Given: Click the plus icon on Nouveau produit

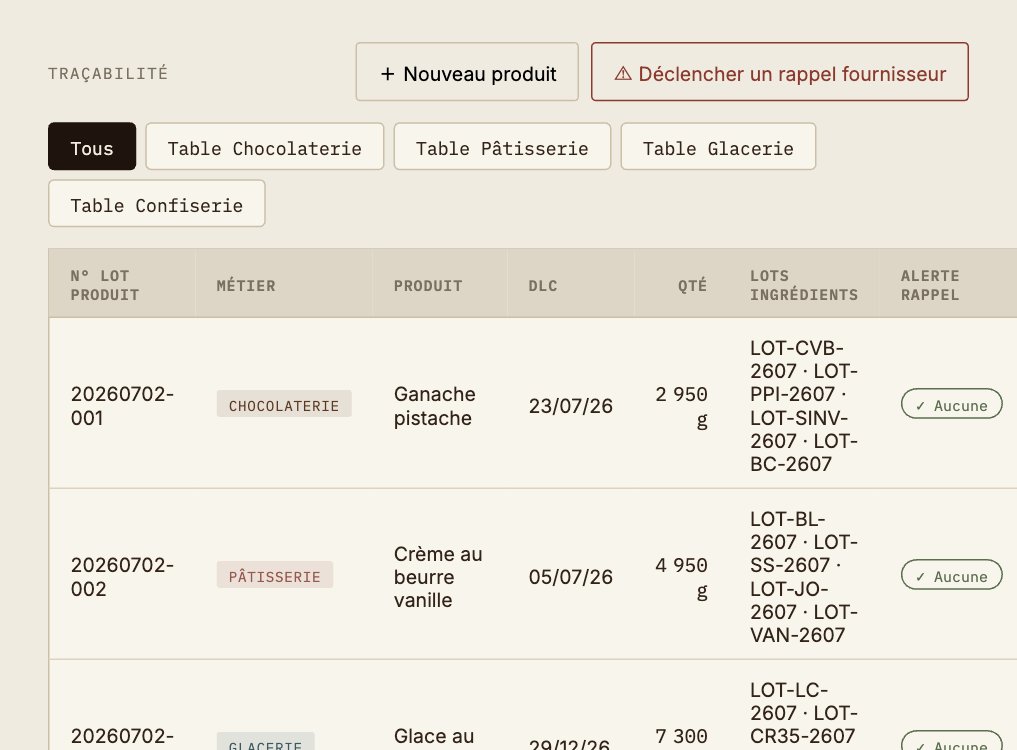Looking at the screenshot, I should 387,74.
